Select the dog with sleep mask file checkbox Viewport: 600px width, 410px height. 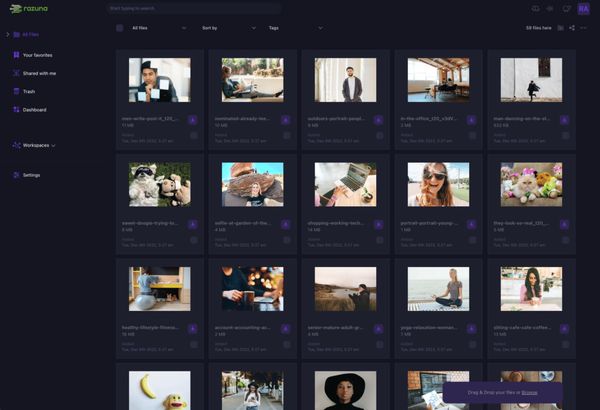(x=194, y=240)
